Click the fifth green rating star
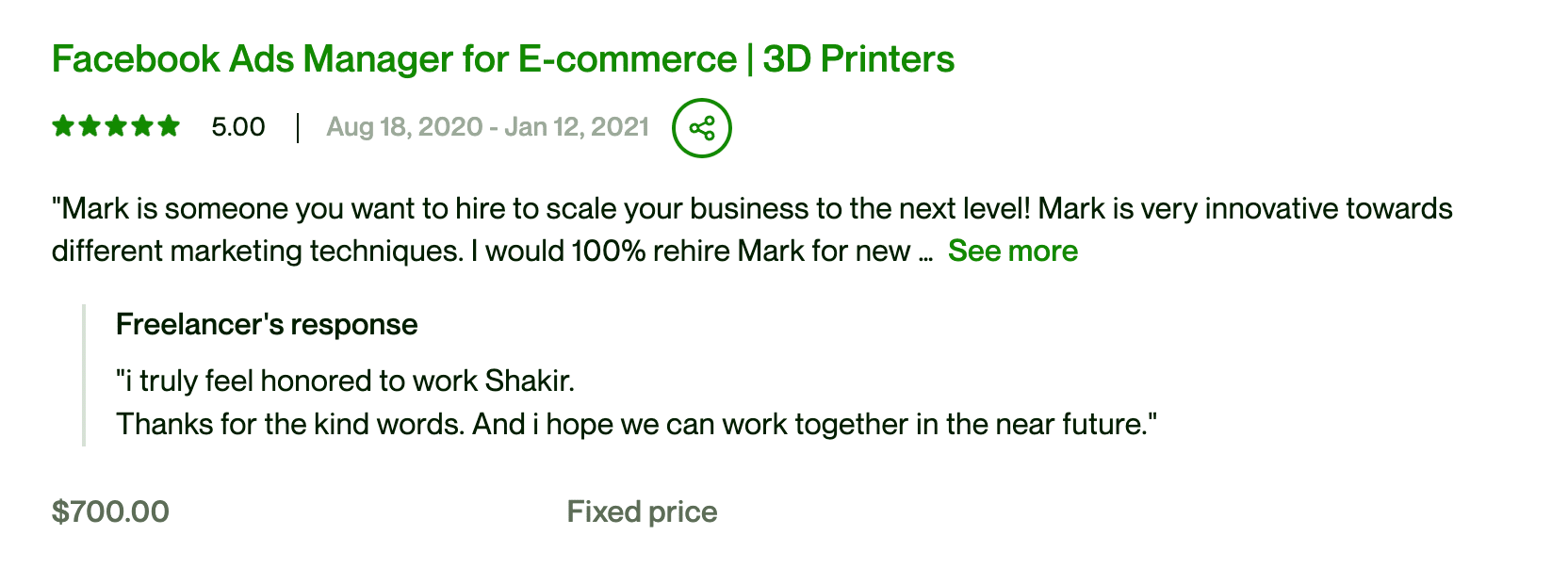The height and width of the screenshot is (584, 1568). click(169, 126)
